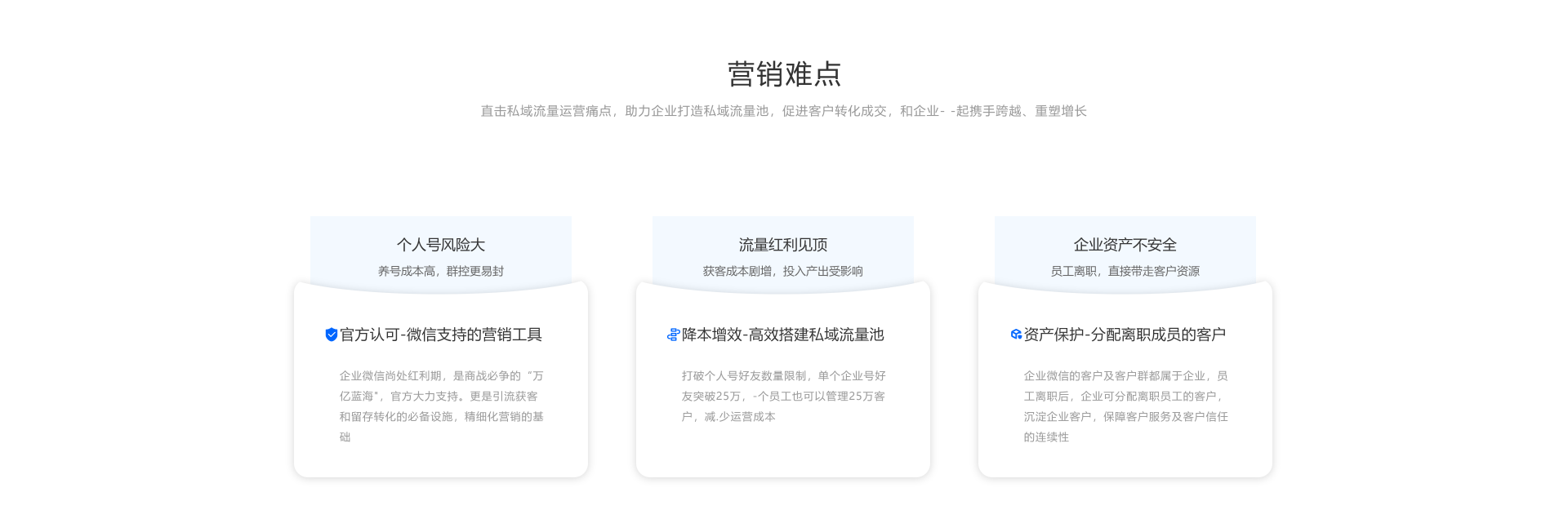Open the 资产保护-分配离职成员的客户 heading
1568x532 pixels.
tap(1125, 335)
